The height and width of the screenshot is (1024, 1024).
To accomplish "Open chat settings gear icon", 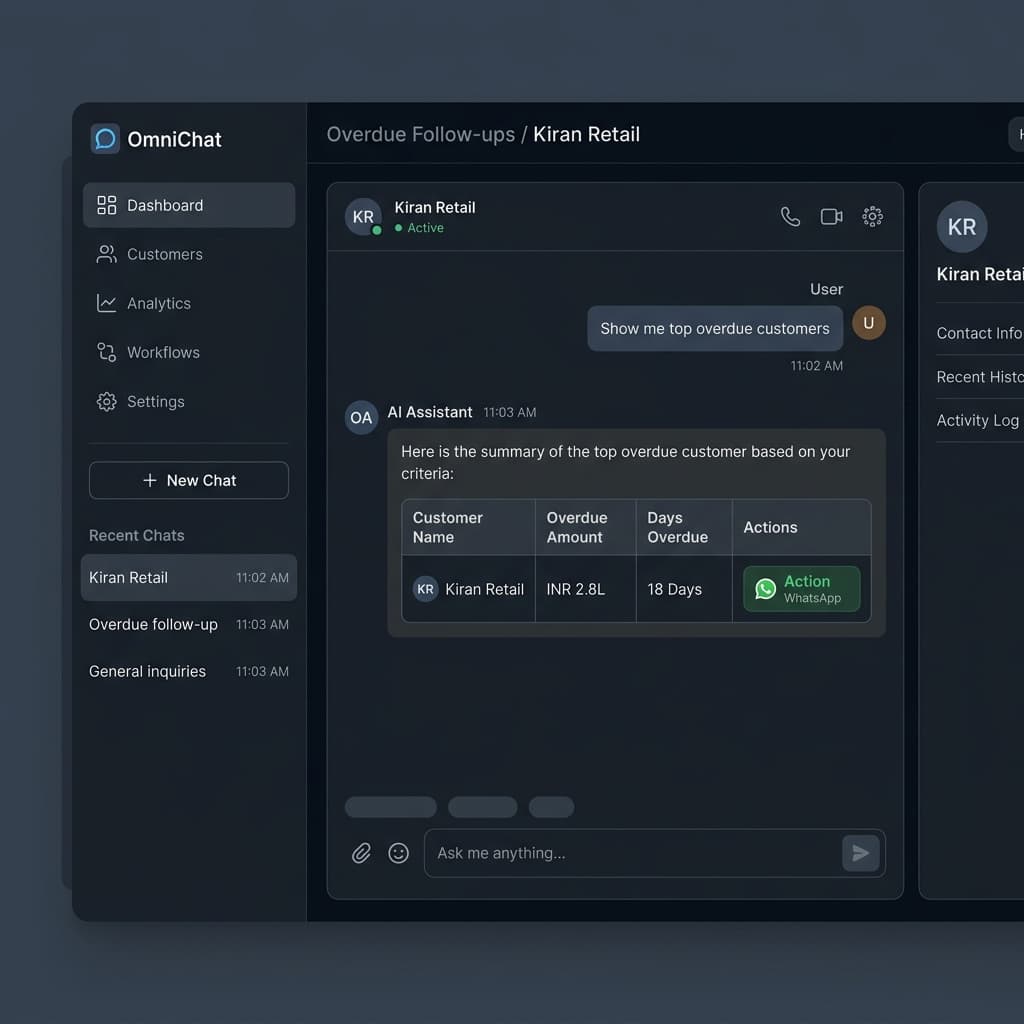I will pos(872,217).
